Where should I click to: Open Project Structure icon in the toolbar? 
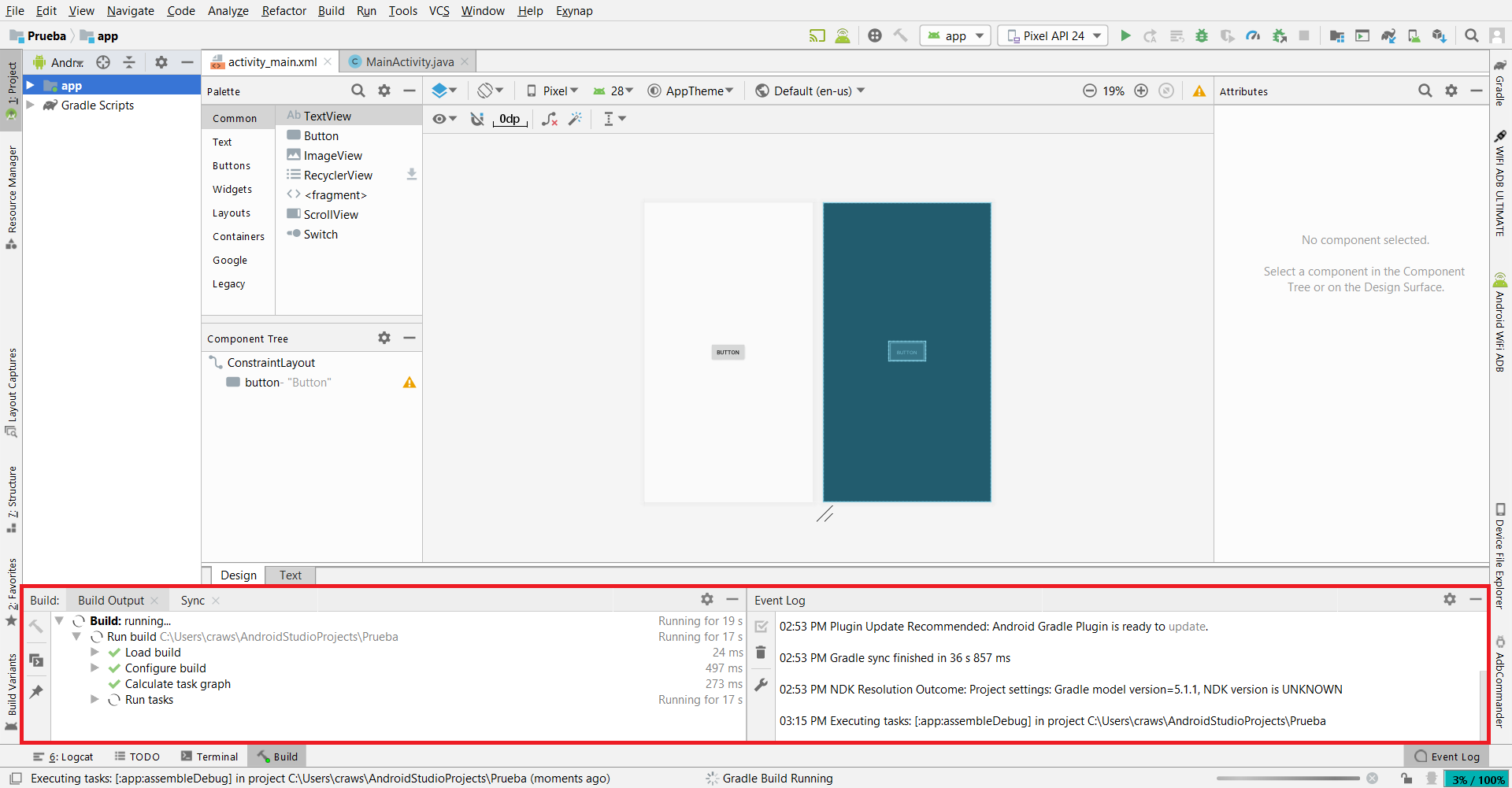point(1336,35)
